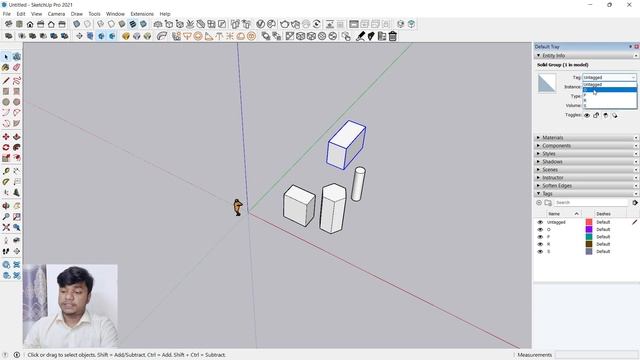The width and height of the screenshot is (640, 360).
Task: Expand the Styles panel
Action: coord(538,154)
